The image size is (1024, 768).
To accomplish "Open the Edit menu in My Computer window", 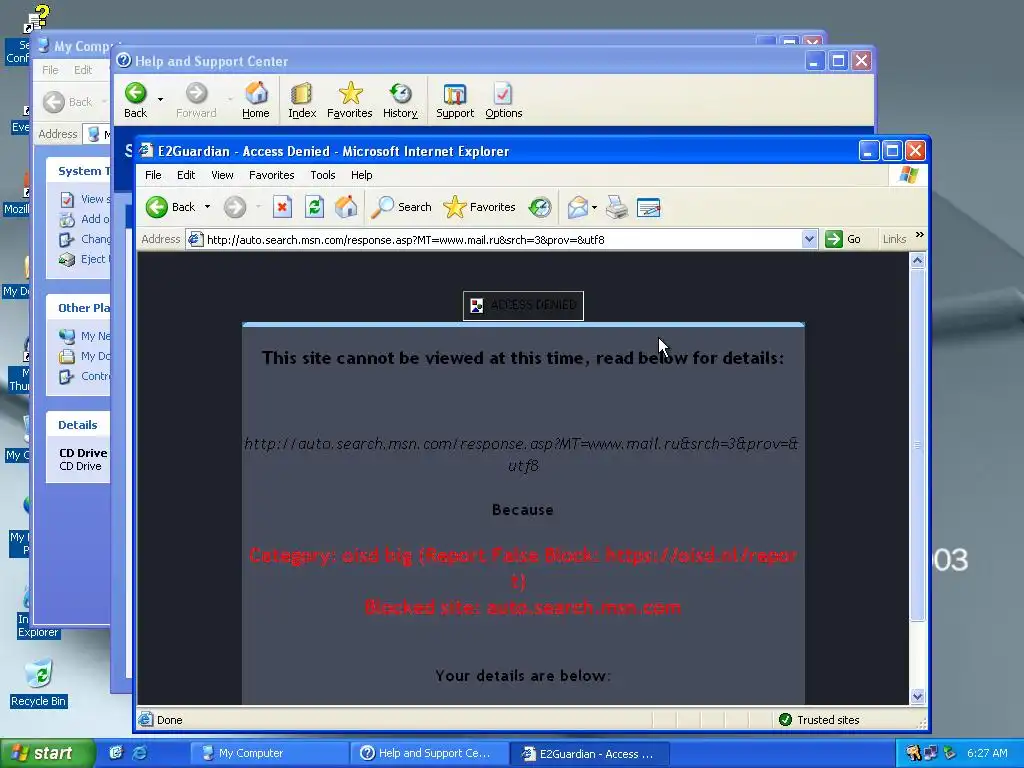I will 83,70.
